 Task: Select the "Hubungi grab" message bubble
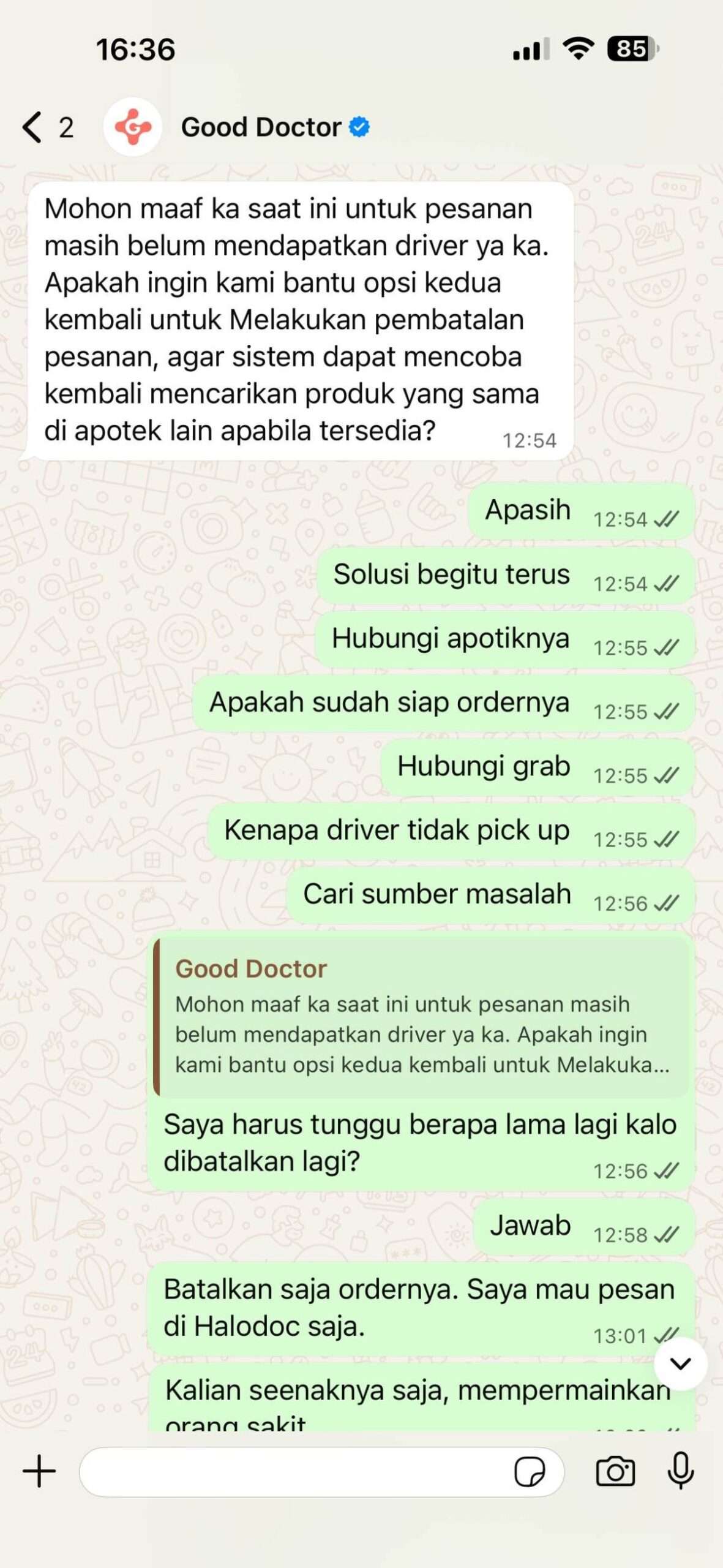pos(538,767)
